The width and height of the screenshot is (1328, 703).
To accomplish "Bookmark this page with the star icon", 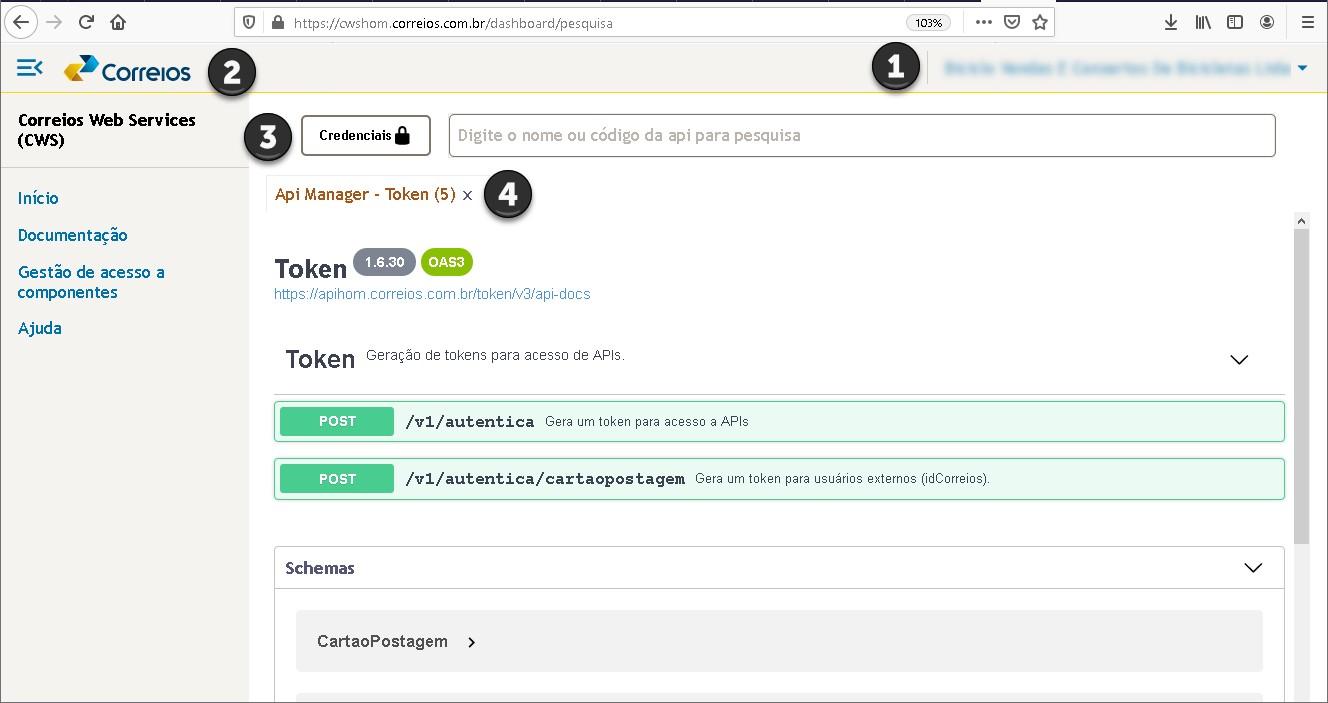I will click(x=1040, y=22).
